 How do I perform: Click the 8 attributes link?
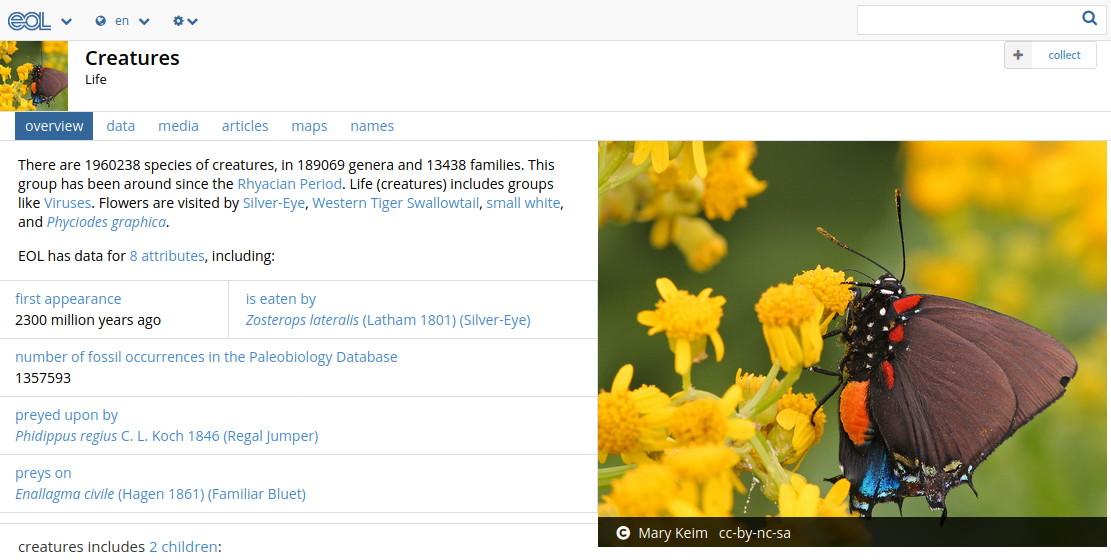point(167,256)
